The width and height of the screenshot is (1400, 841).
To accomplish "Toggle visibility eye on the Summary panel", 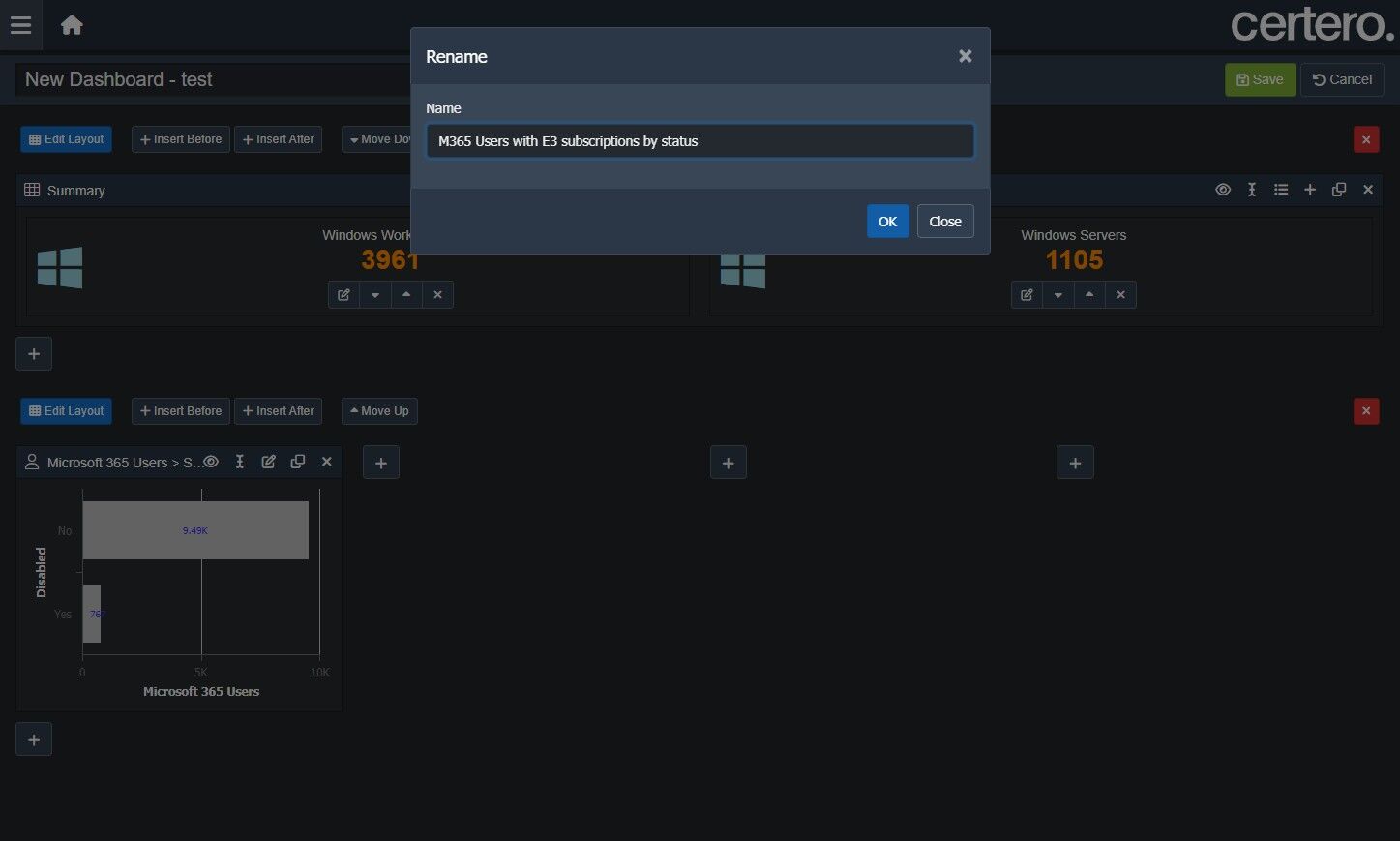I will tap(1223, 190).
